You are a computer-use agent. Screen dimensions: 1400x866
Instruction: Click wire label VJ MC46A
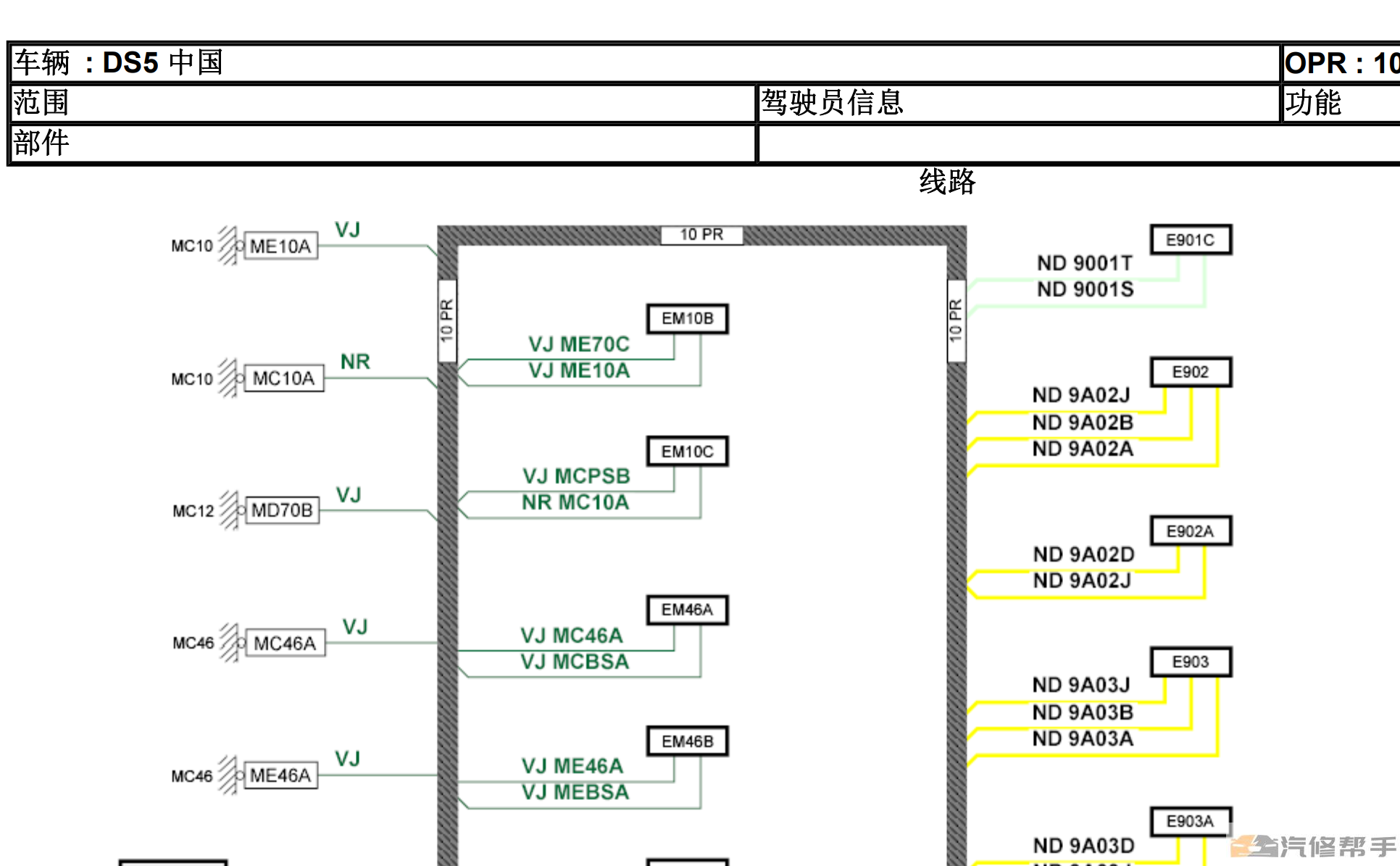(x=572, y=636)
